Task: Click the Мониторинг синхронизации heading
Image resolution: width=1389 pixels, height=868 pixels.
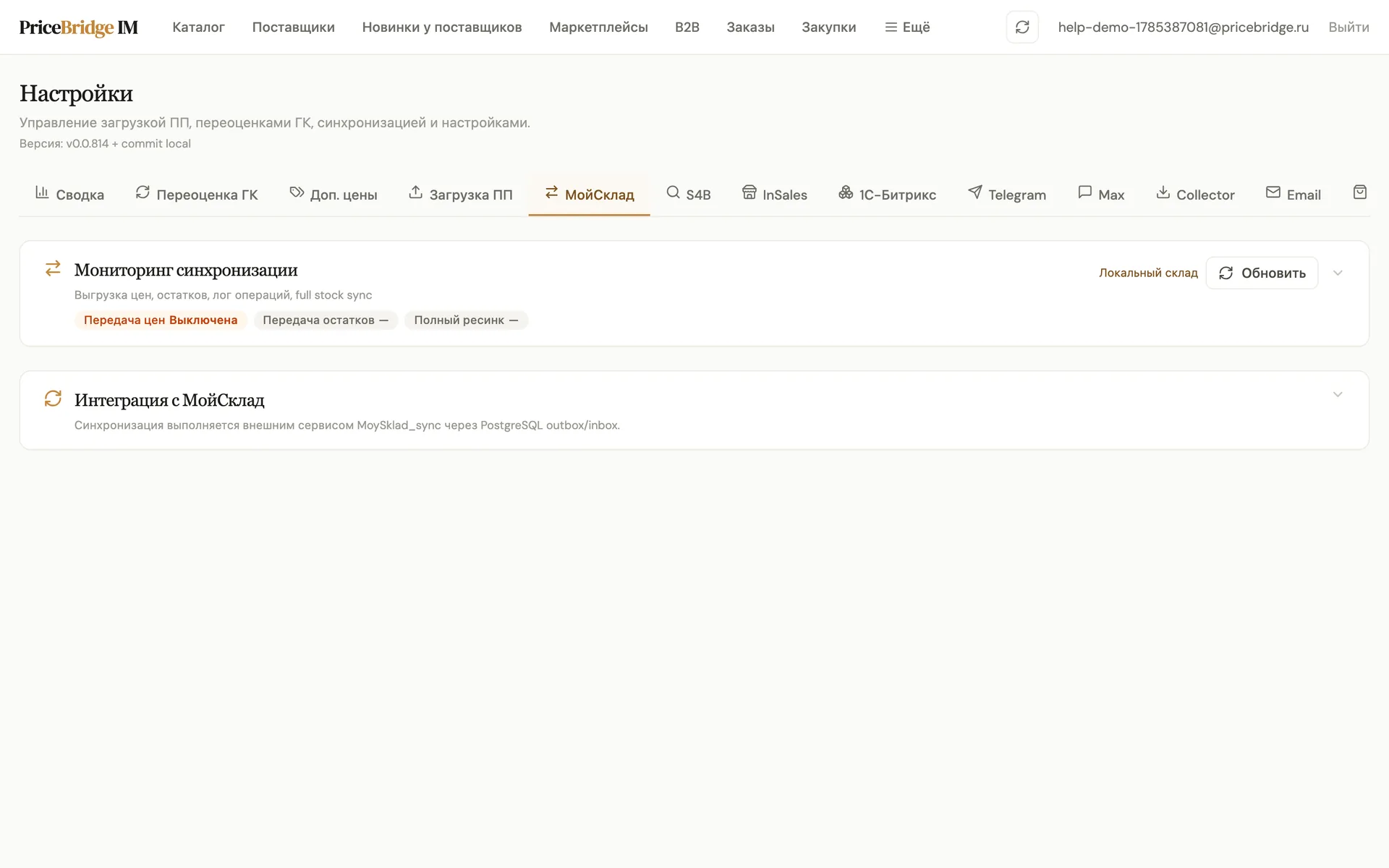Action: click(186, 270)
